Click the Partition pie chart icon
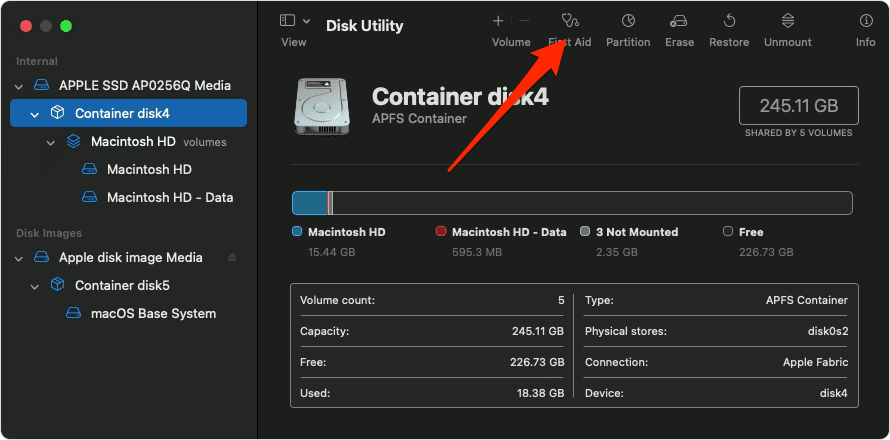Viewport: 890px width, 440px height. point(628,21)
